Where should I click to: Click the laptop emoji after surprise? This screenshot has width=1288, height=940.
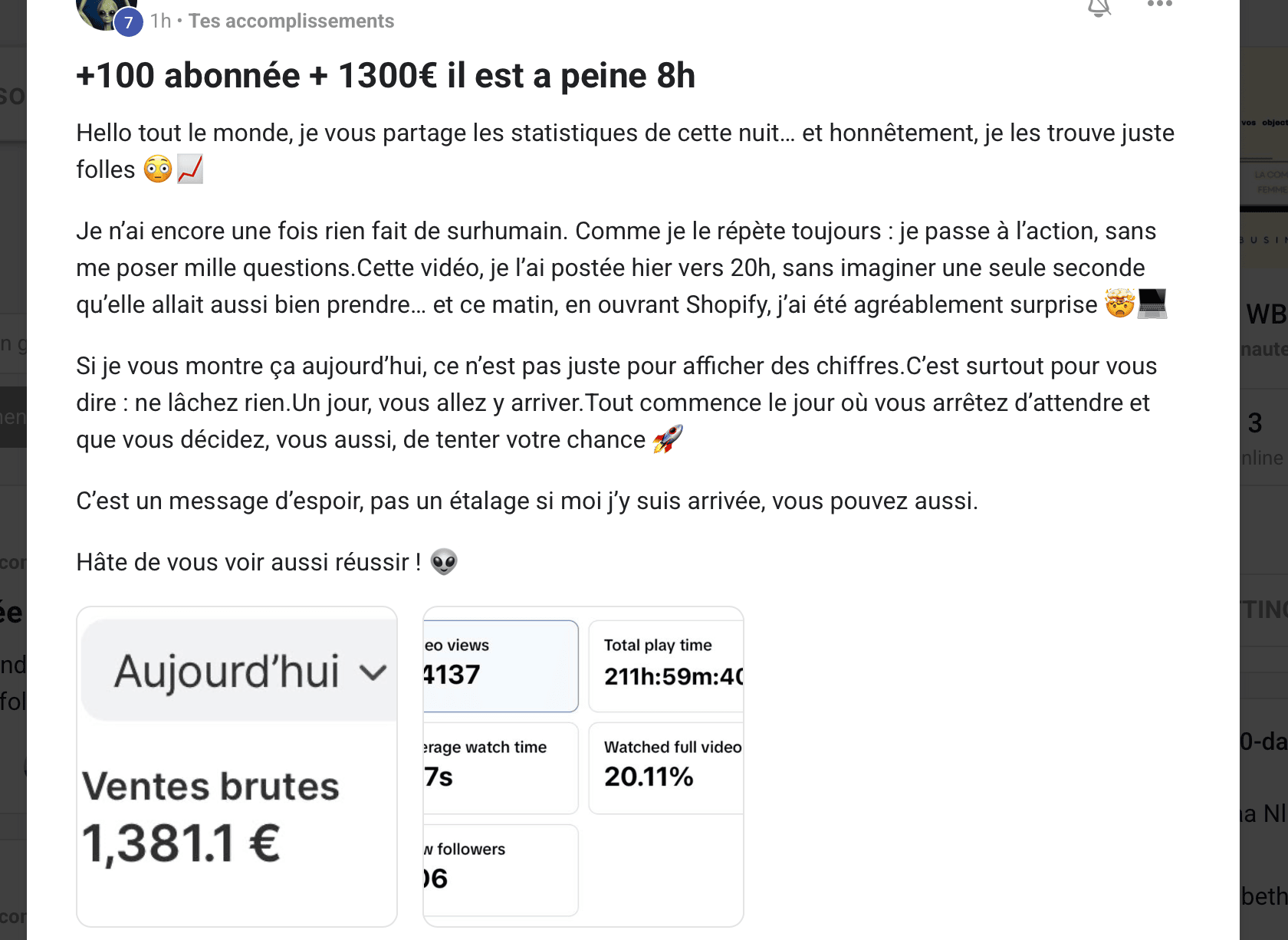click(x=1152, y=304)
